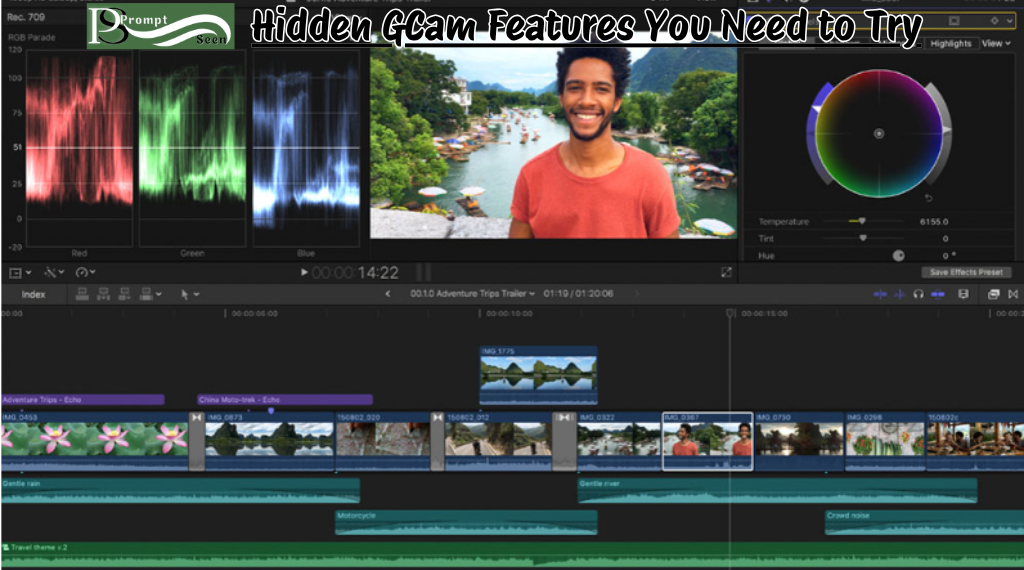1024x570 pixels.
Task: Toggle audio skimming waveform icon
Action: [x=899, y=294]
